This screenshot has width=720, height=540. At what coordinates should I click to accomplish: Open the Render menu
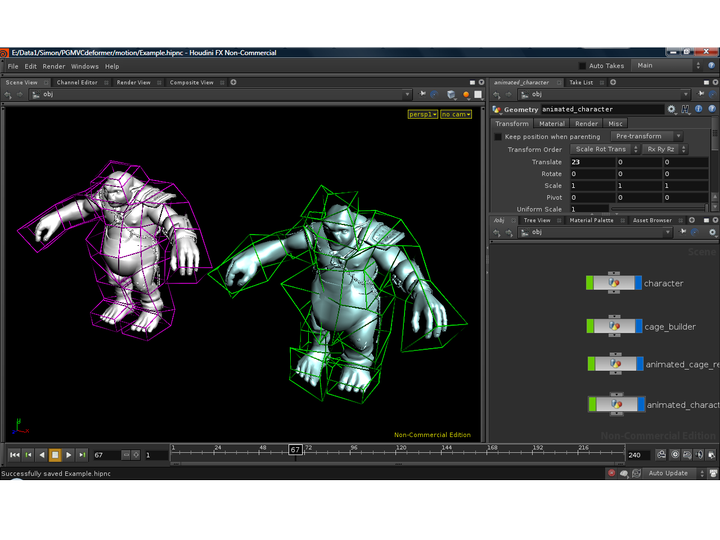54,66
